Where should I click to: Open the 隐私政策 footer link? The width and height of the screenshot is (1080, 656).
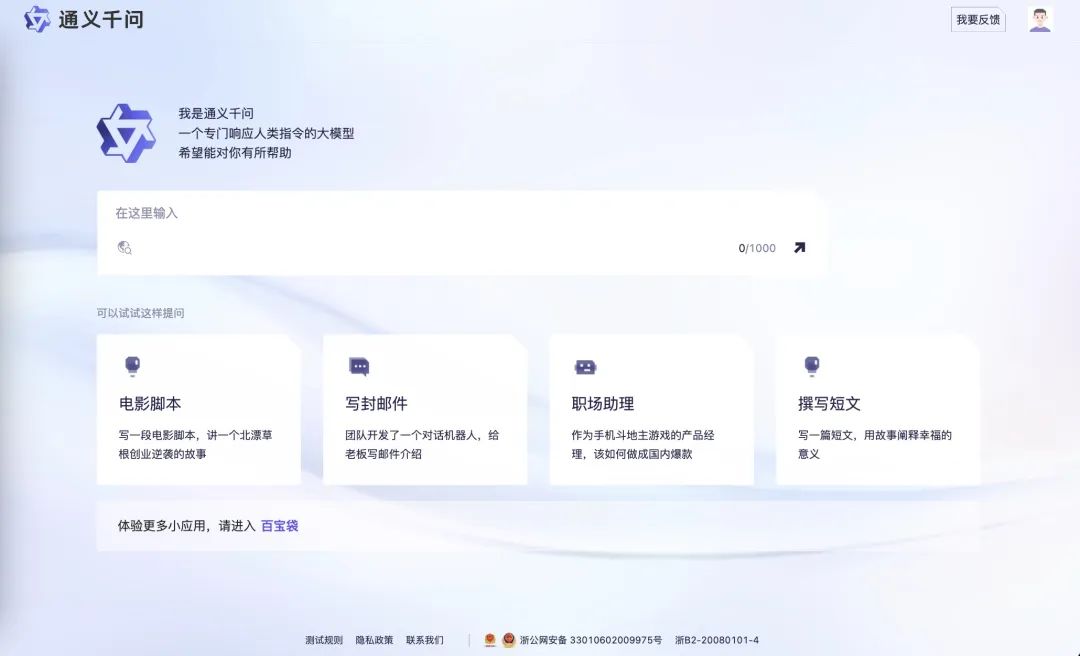(374, 640)
